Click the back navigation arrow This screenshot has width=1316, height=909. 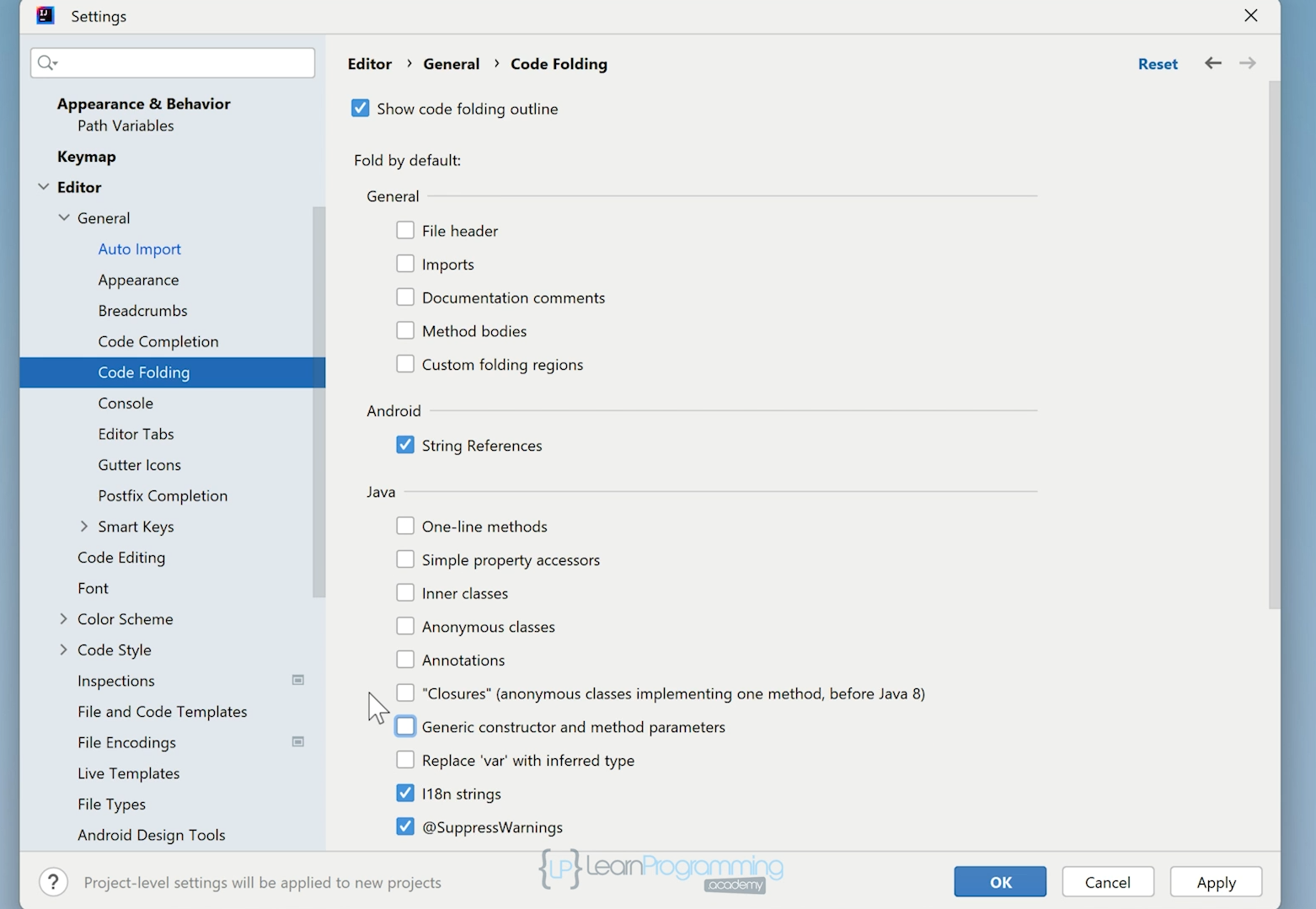[1212, 63]
